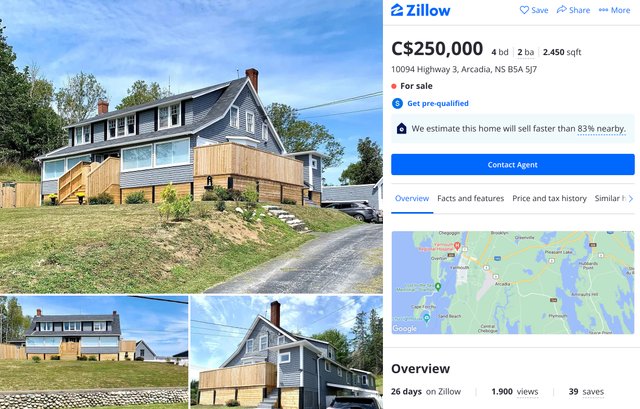Open the main house exterior photo

191,147
